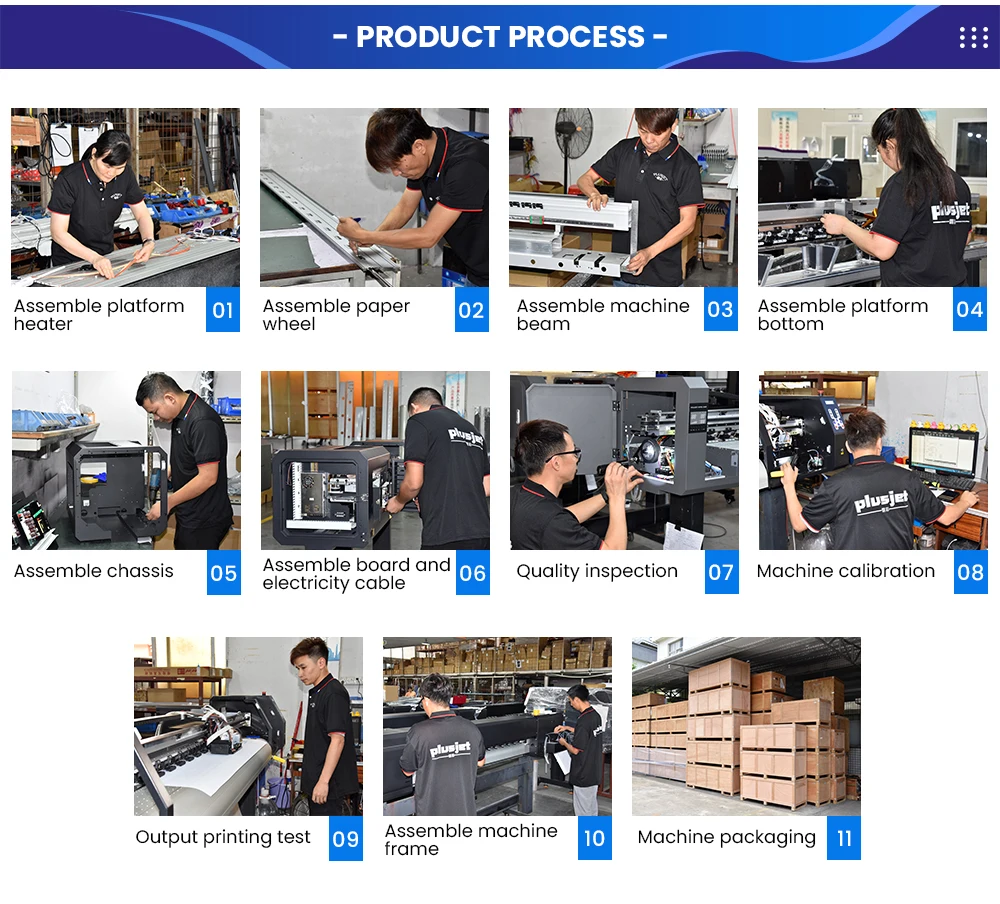This screenshot has height=904, width=1000.
Task: Click the blue 04 step number badge
Action: 969,309
